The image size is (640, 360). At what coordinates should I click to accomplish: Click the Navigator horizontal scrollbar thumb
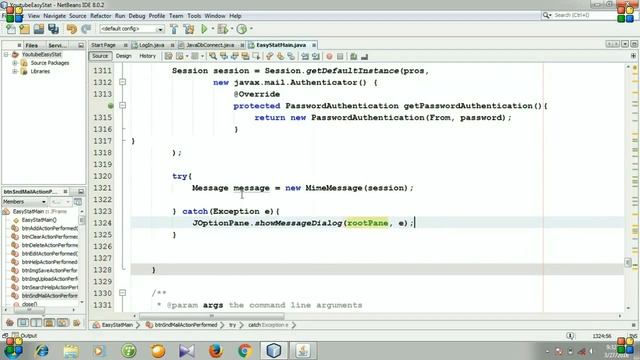click(x=29, y=310)
